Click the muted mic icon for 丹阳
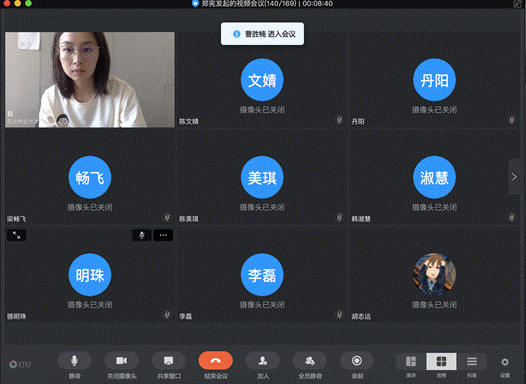 (x=512, y=120)
